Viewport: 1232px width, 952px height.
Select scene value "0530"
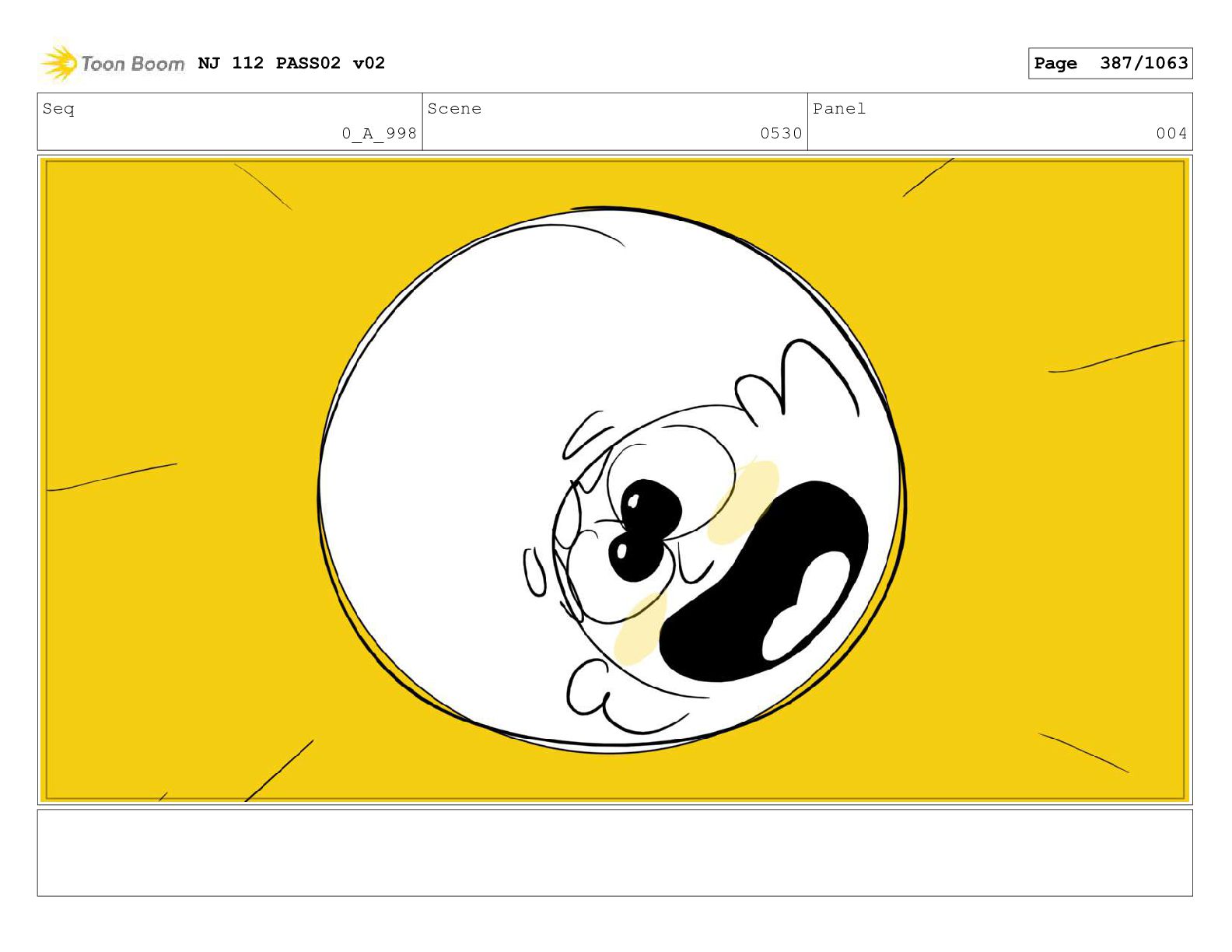coord(781,133)
